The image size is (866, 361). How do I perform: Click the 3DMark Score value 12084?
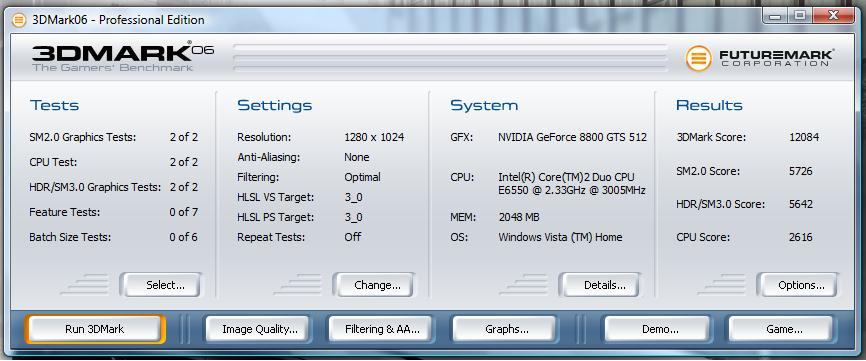point(804,137)
